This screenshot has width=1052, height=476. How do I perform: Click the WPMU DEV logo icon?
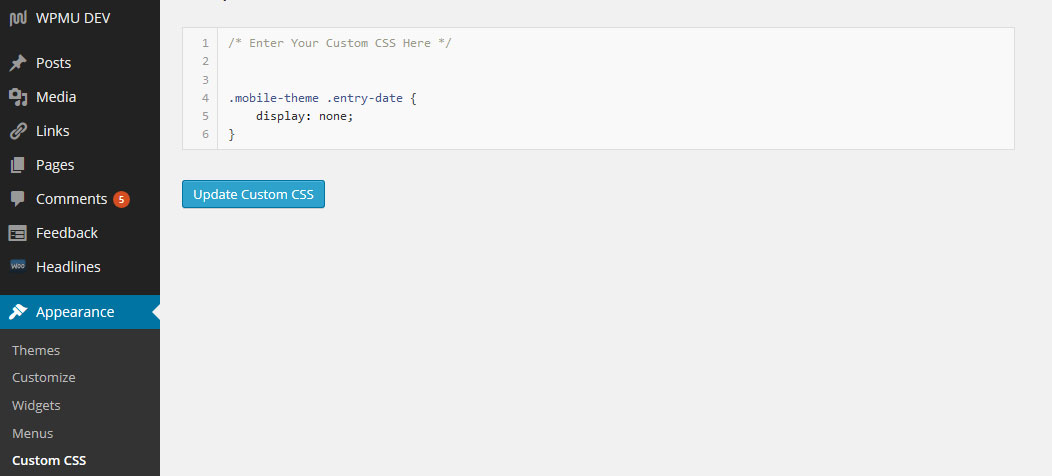(18, 18)
